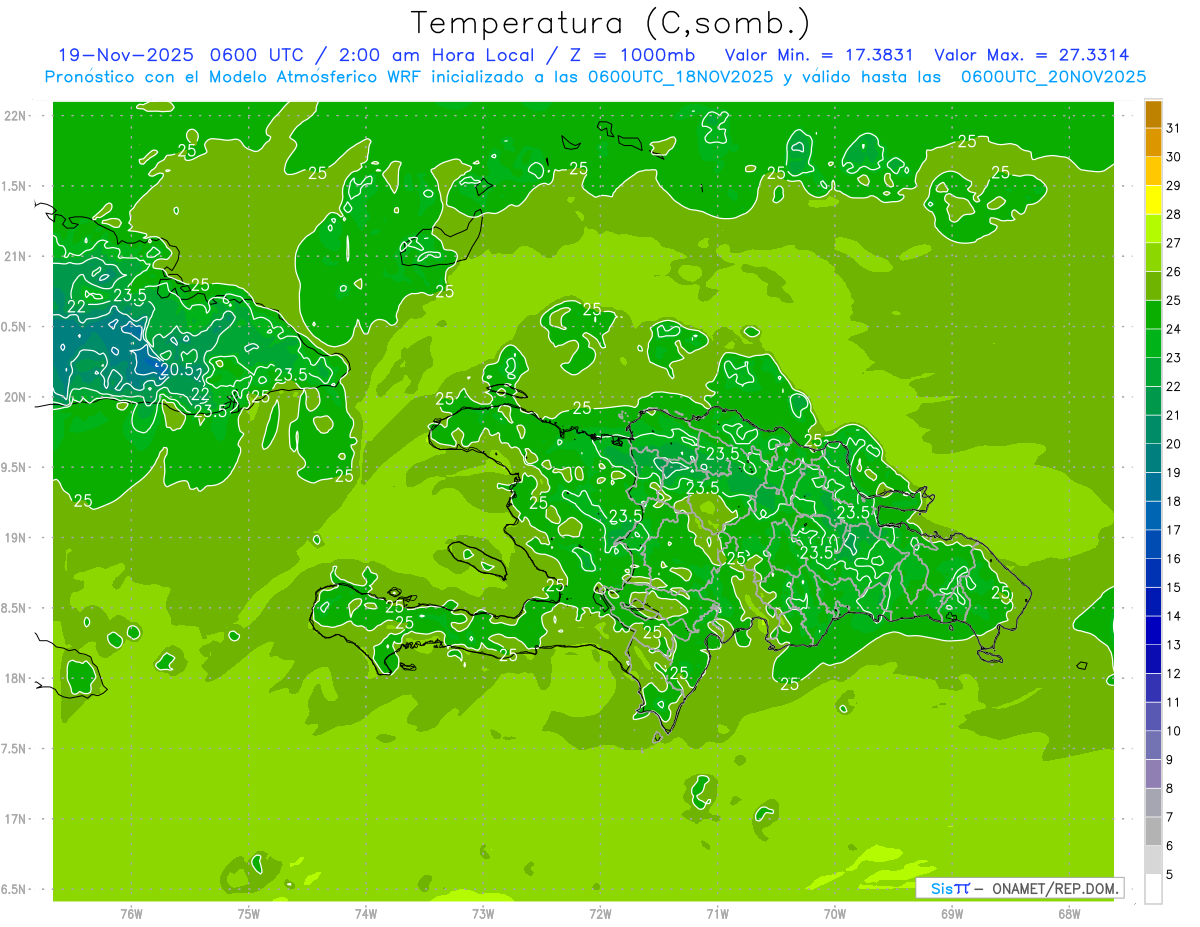Click the '69W' longitude axis label
Image resolution: width=1200 pixels, height=927 pixels.
[952, 913]
